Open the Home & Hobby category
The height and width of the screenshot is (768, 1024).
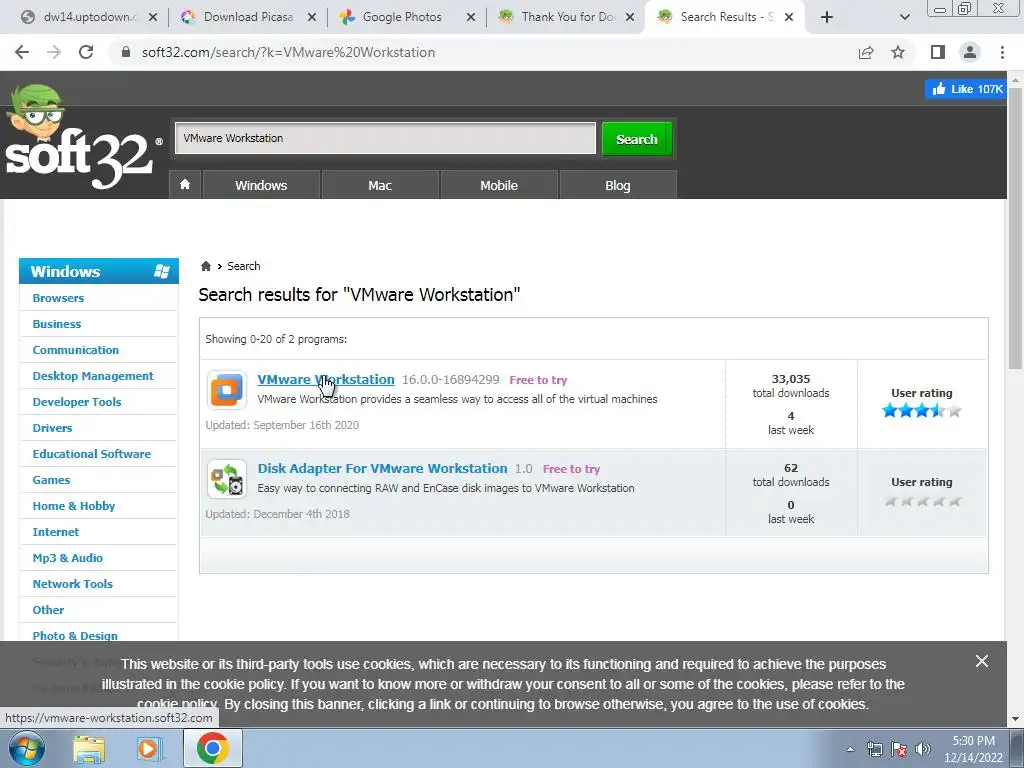[x=74, y=506]
